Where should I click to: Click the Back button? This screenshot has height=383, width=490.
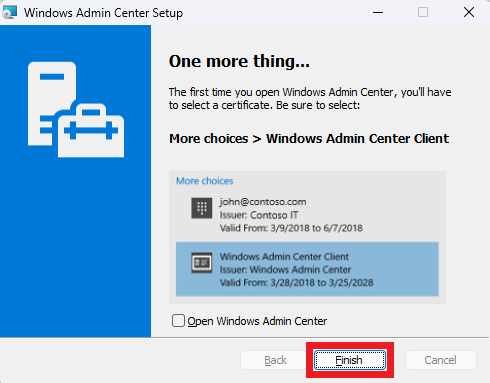275,360
